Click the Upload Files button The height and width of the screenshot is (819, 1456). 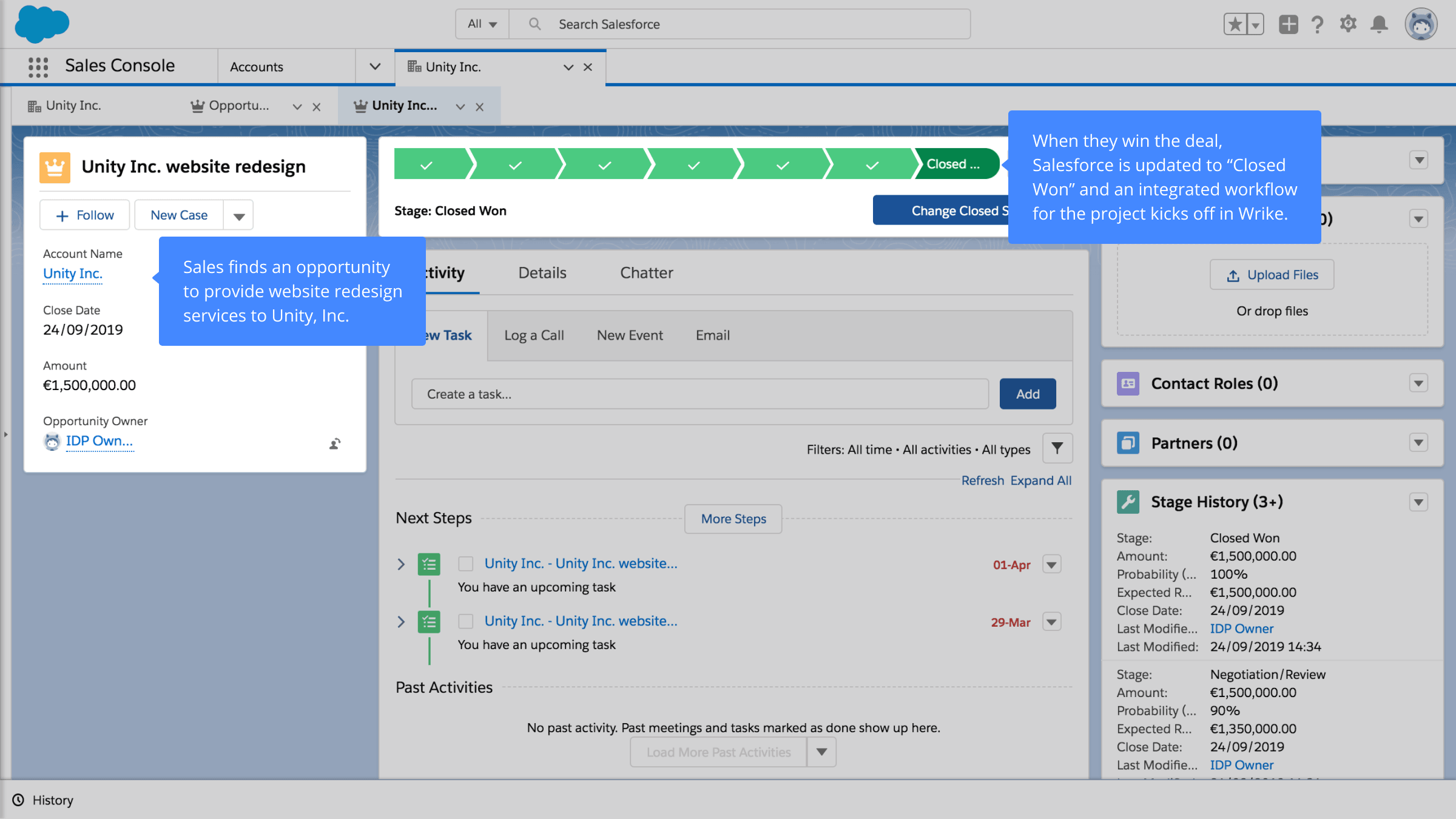(x=1272, y=275)
